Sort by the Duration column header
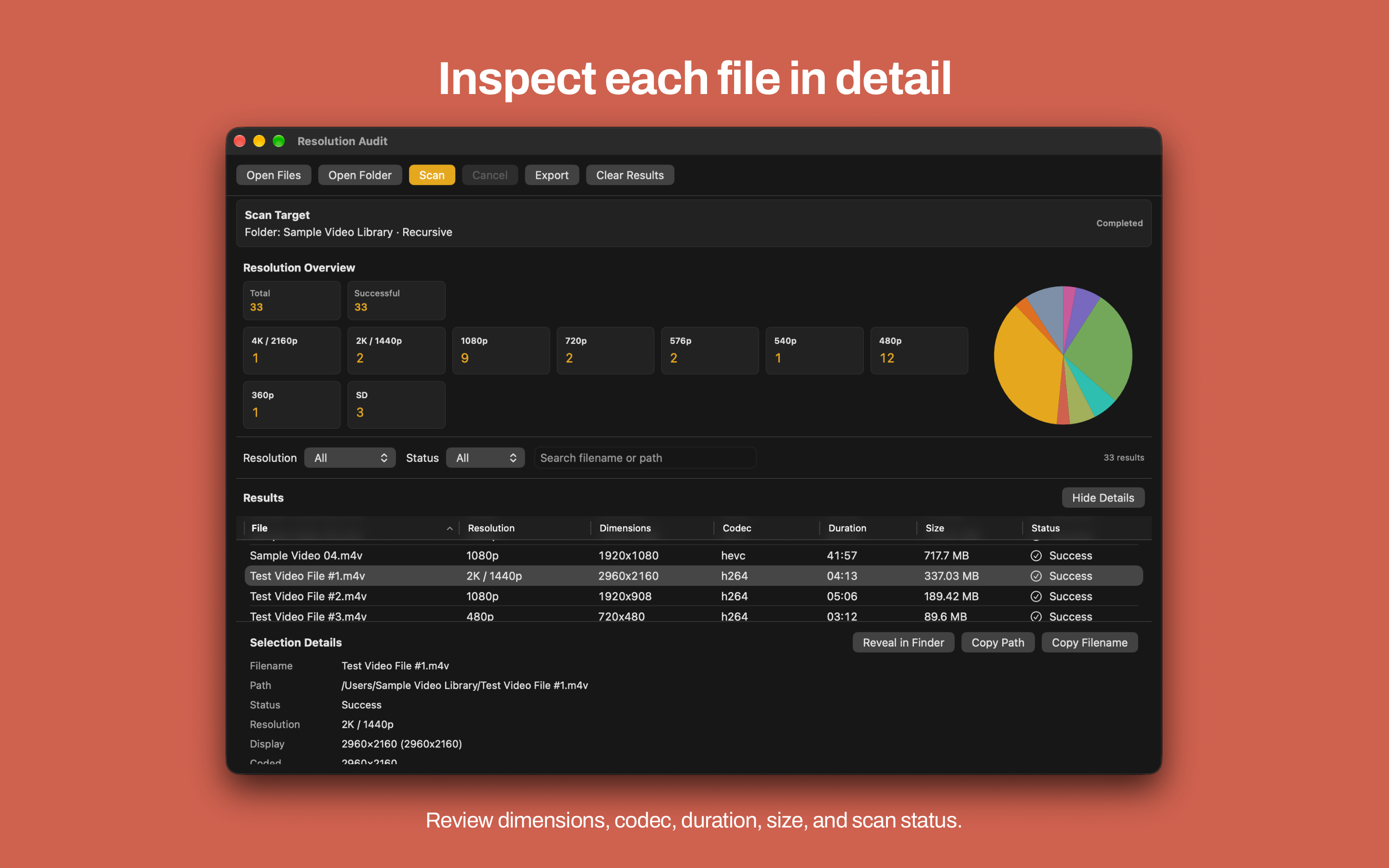1389x868 pixels. click(x=868, y=528)
